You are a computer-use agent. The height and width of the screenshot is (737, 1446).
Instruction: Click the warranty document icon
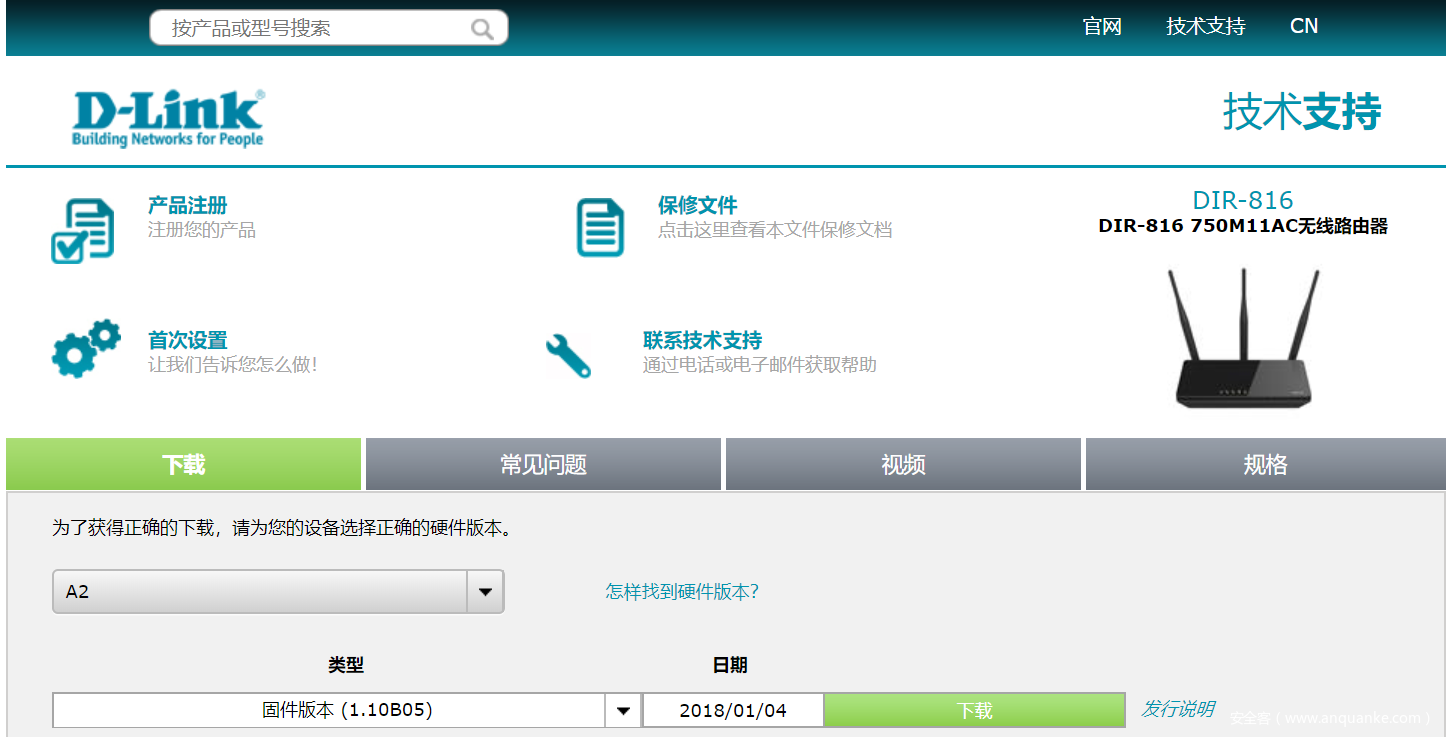pos(600,227)
